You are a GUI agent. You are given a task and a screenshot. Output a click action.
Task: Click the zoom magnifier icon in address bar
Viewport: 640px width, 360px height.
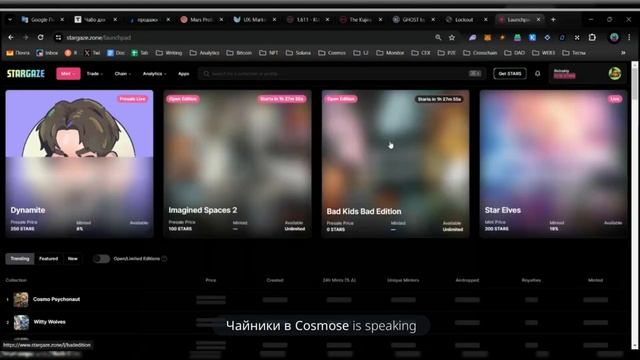(438, 37)
